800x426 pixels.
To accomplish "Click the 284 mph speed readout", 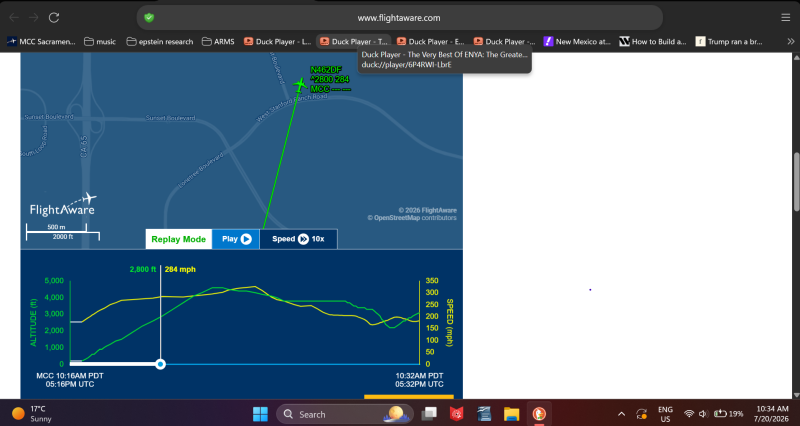I will [180, 269].
